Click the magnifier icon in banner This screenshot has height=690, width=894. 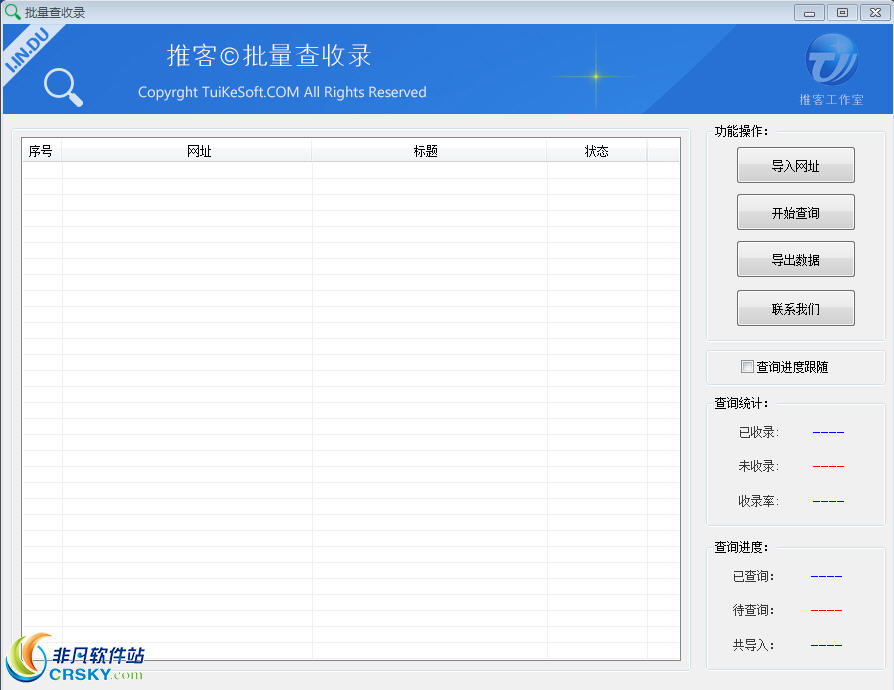[x=63, y=87]
